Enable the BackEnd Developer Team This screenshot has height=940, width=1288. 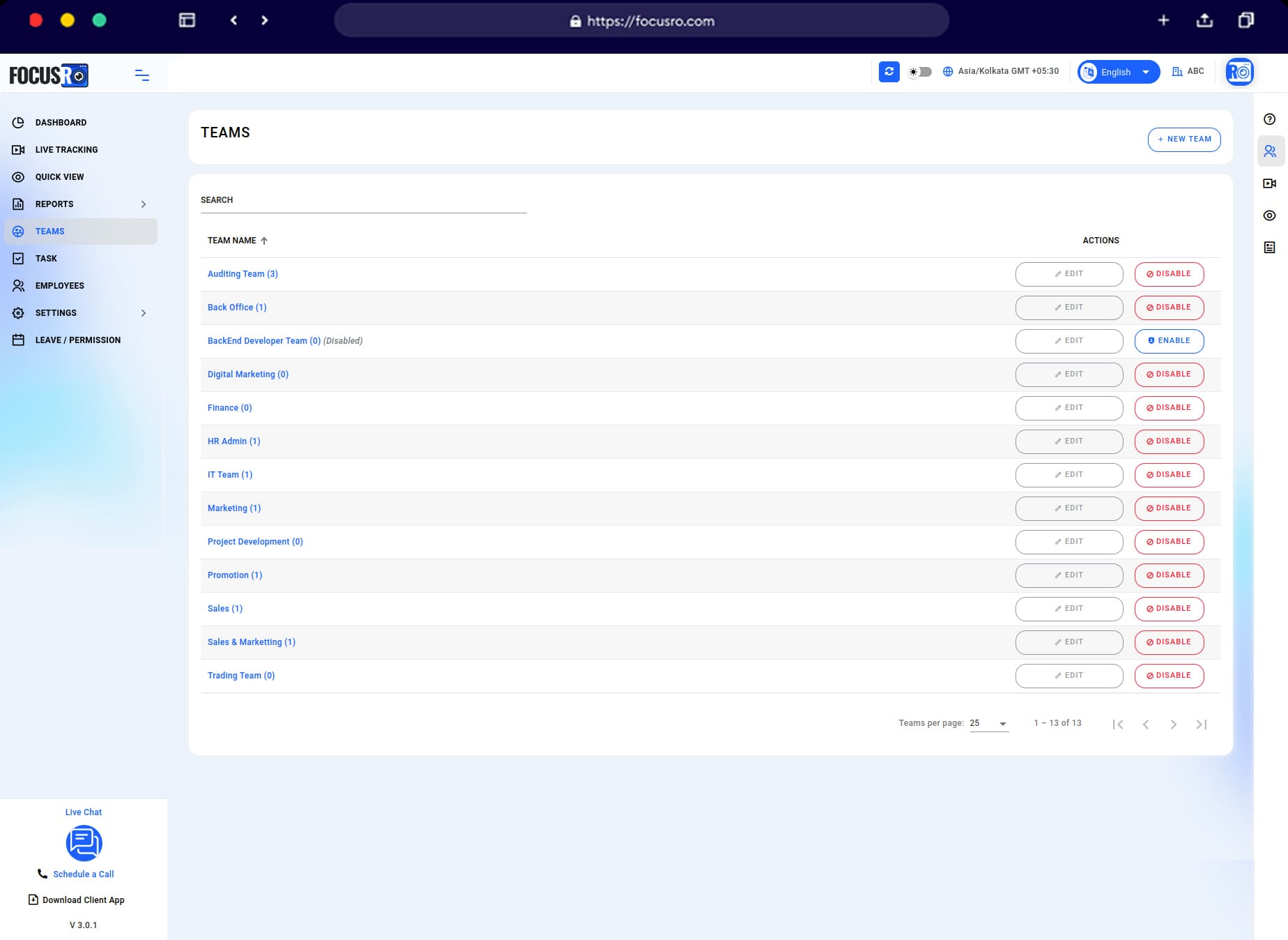pyautogui.click(x=1169, y=341)
